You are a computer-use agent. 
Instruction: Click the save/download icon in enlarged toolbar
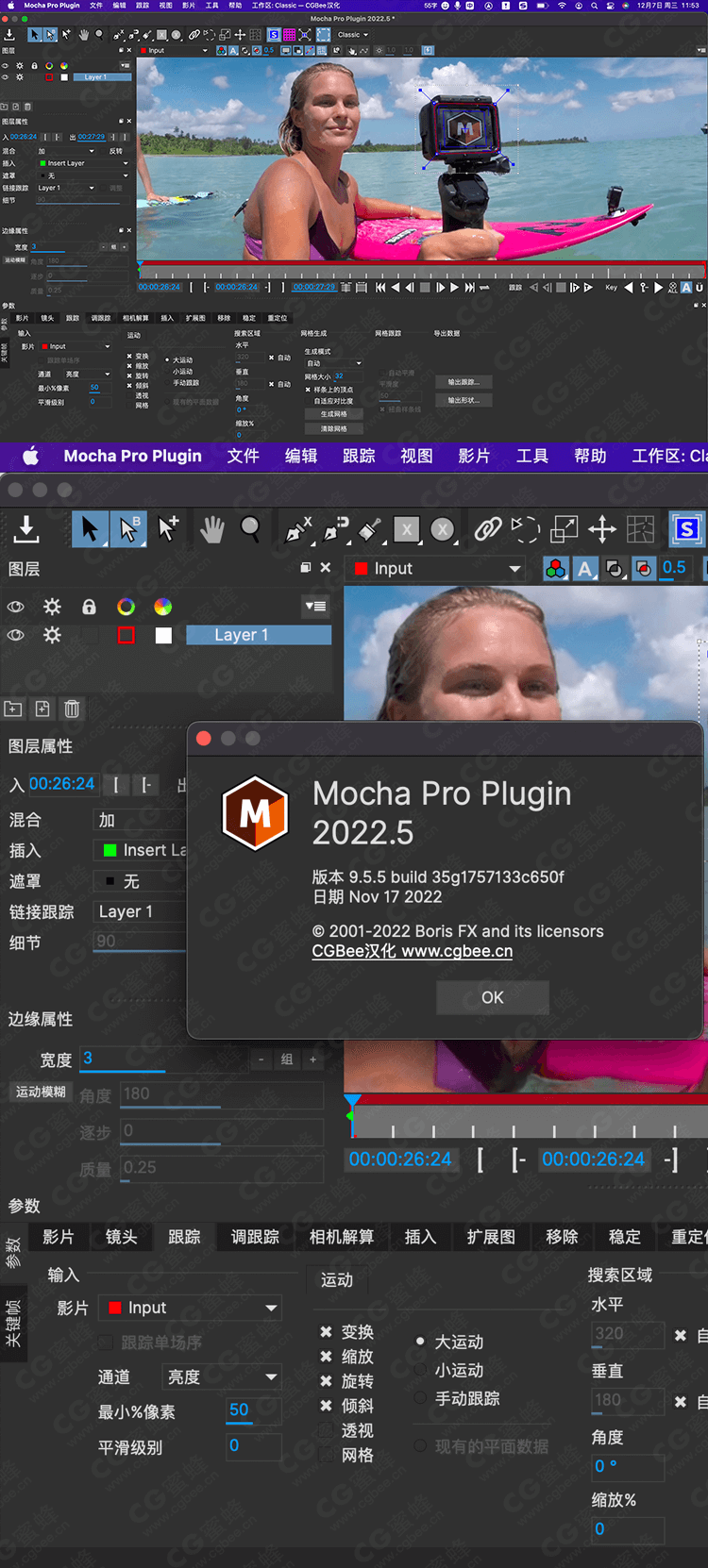point(26,529)
